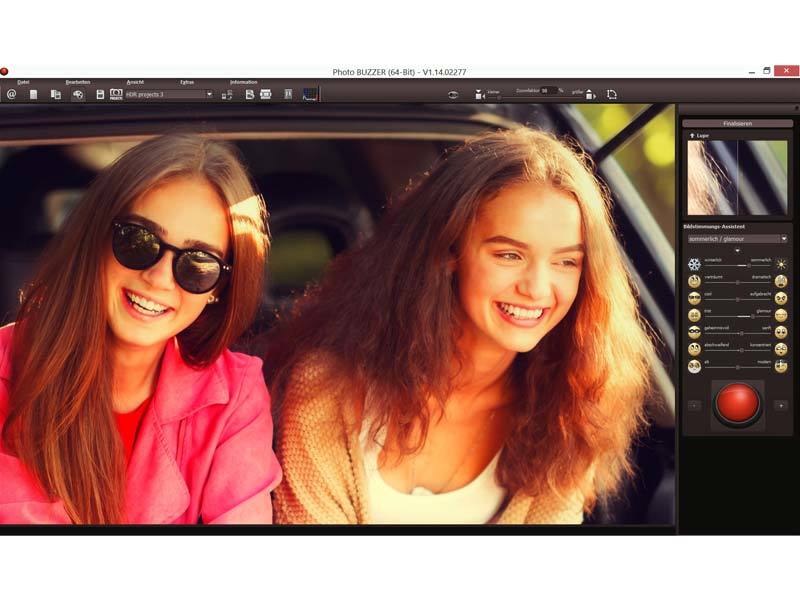Minimize the Photo BUZZER window

(752, 71)
